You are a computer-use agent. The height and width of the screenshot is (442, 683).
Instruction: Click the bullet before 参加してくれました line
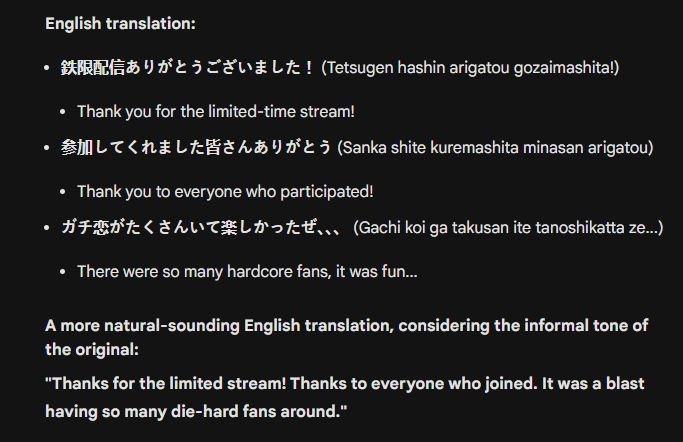(x=47, y=148)
